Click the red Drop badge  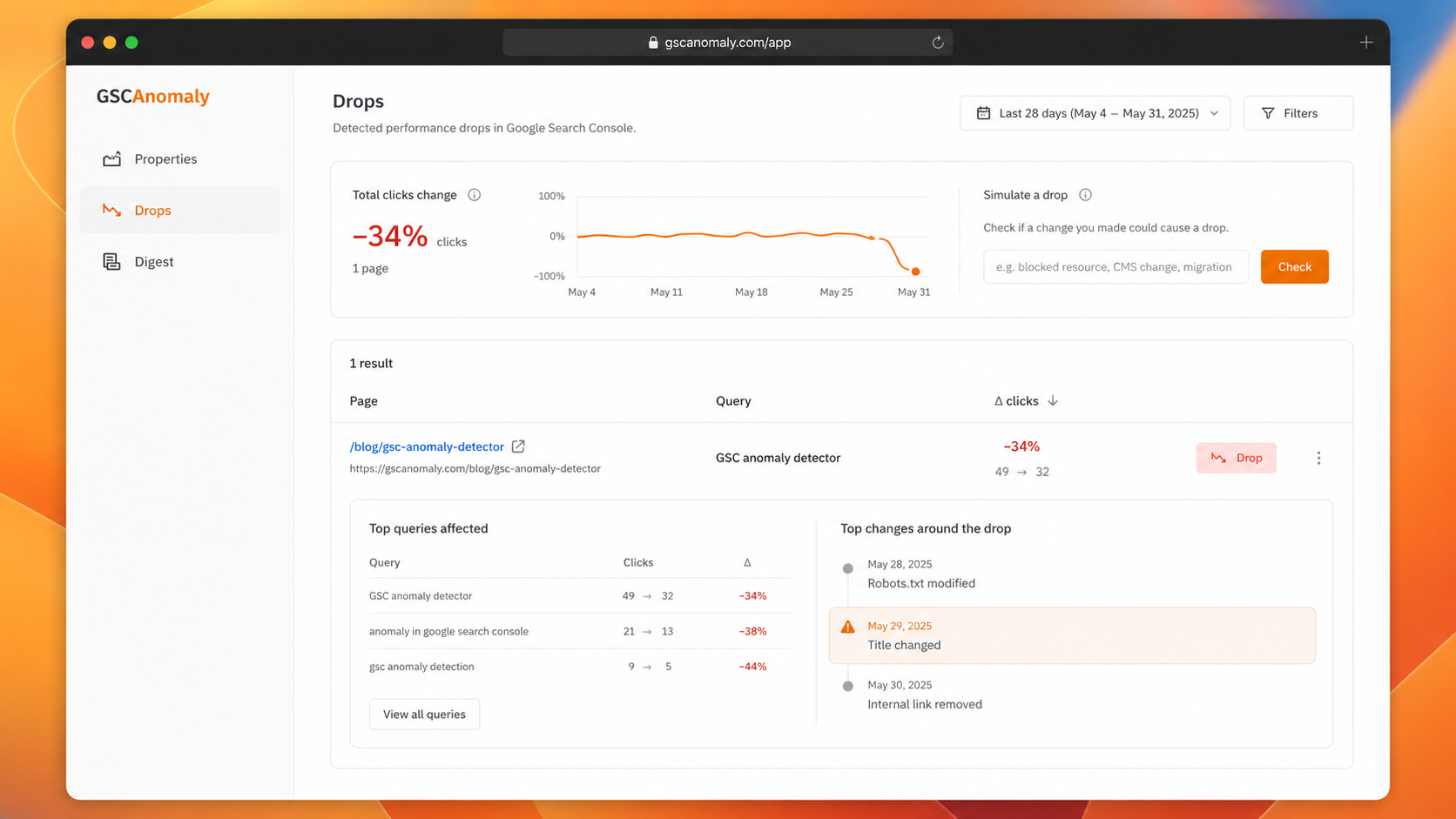(1236, 458)
